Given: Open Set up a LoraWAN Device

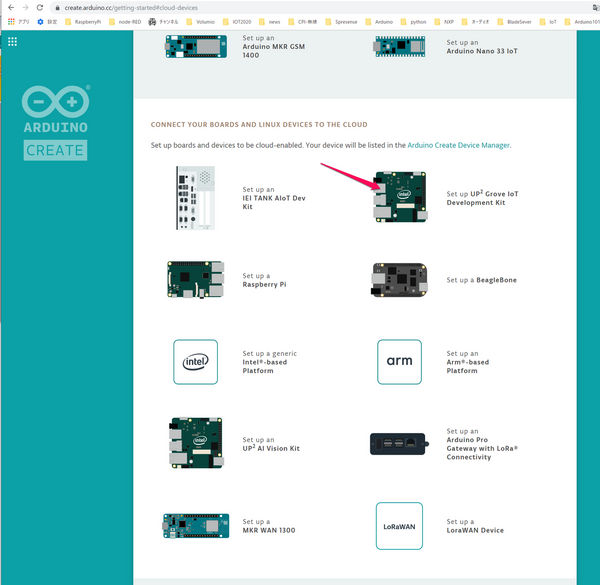Looking at the screenshot, I should pos(475,526).
